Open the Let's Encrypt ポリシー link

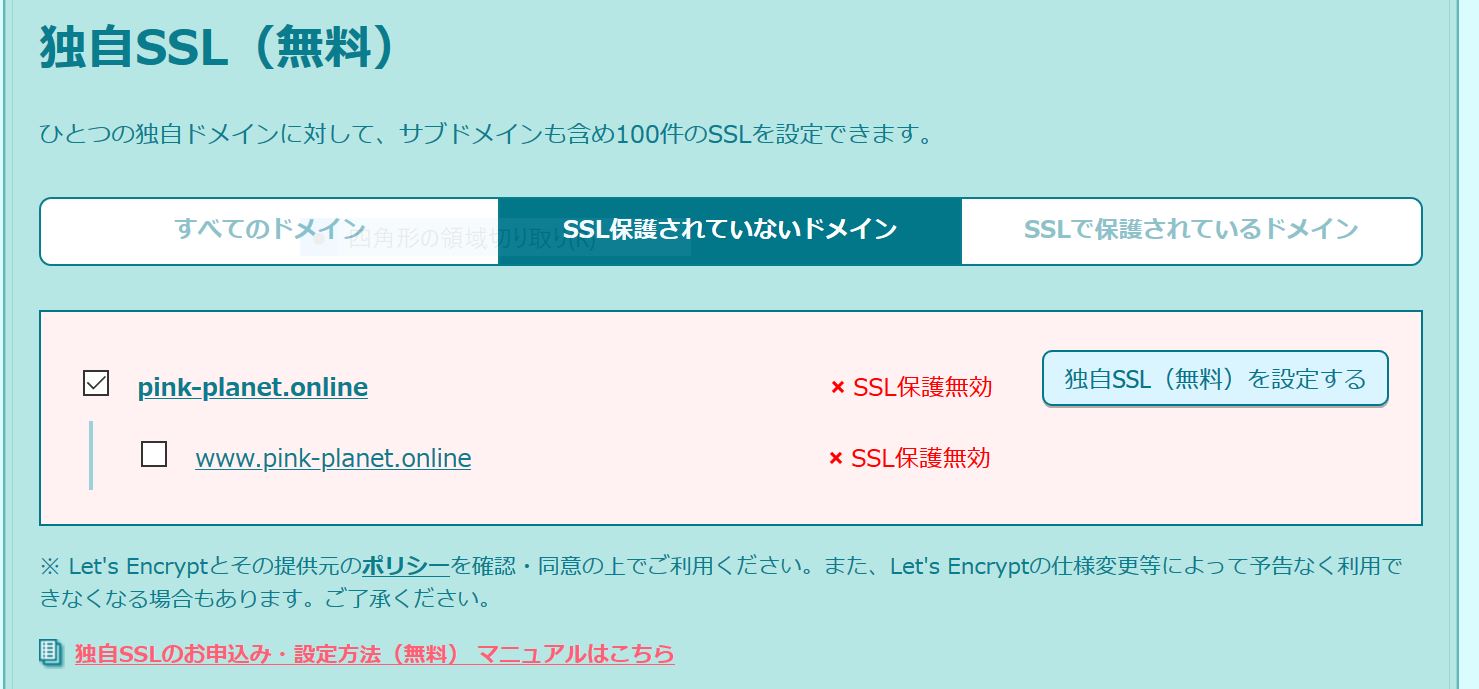tap(406, 566)
